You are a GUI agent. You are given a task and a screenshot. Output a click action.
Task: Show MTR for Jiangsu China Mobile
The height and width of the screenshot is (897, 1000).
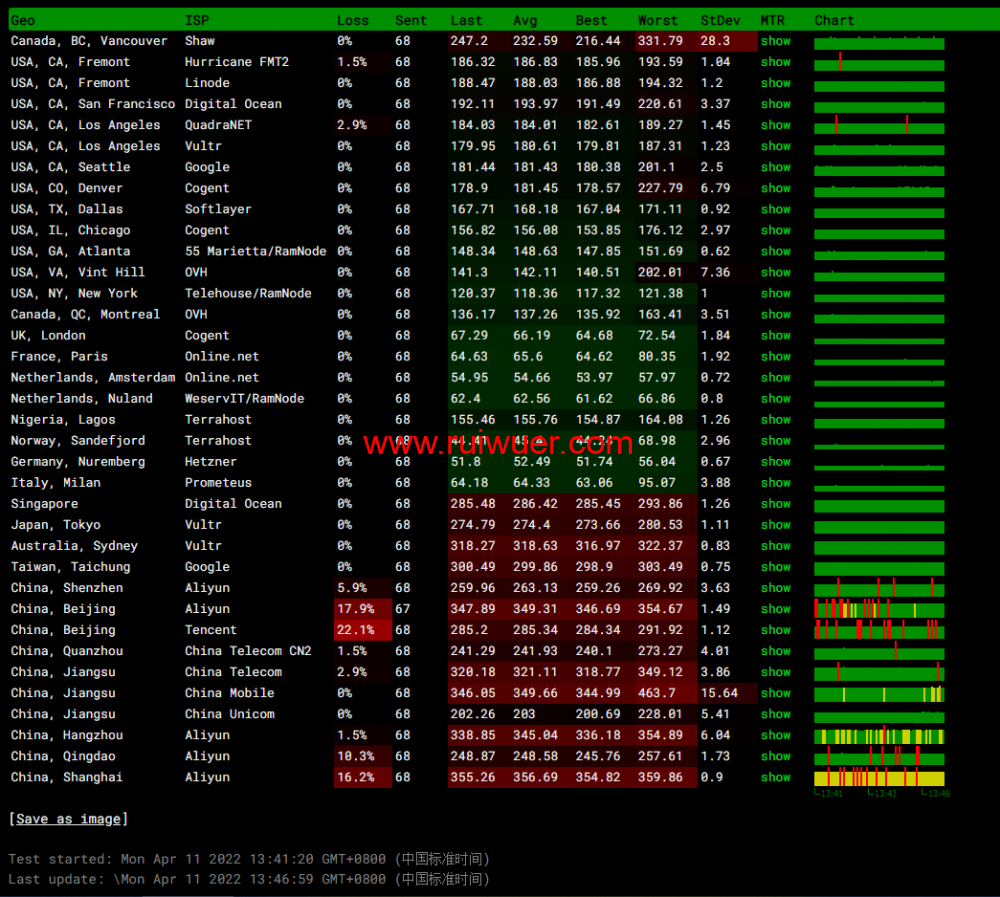(775, 693)
